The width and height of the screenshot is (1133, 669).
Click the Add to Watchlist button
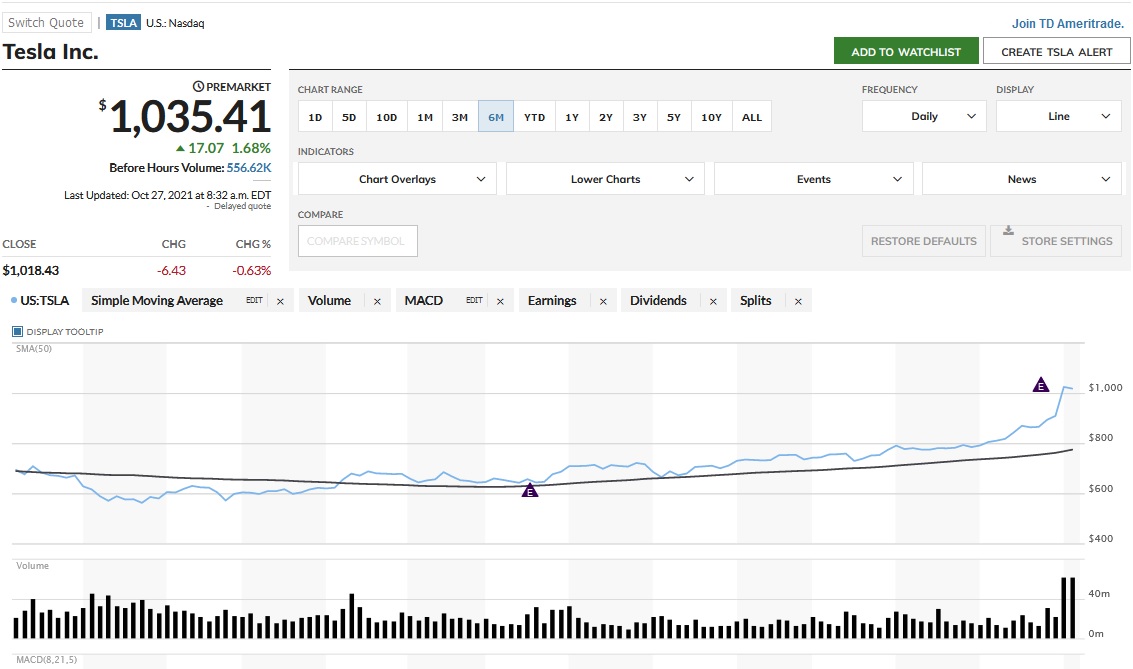tap(905, 52)
